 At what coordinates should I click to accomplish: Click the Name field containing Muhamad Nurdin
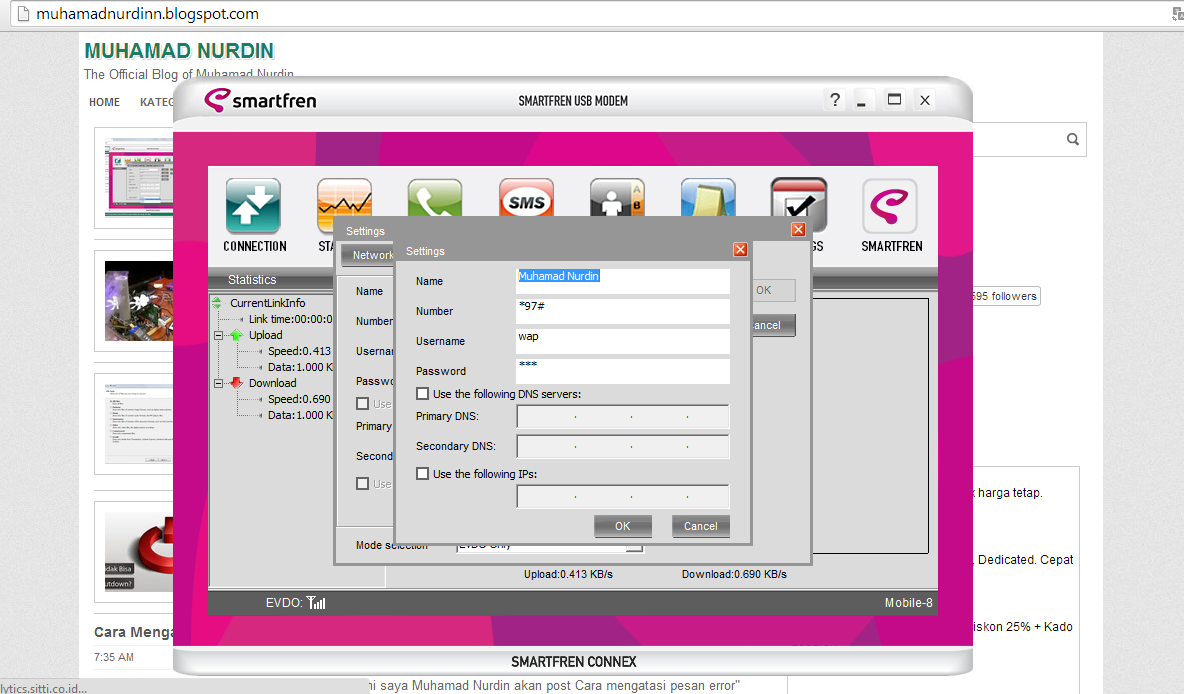(623, 281)
